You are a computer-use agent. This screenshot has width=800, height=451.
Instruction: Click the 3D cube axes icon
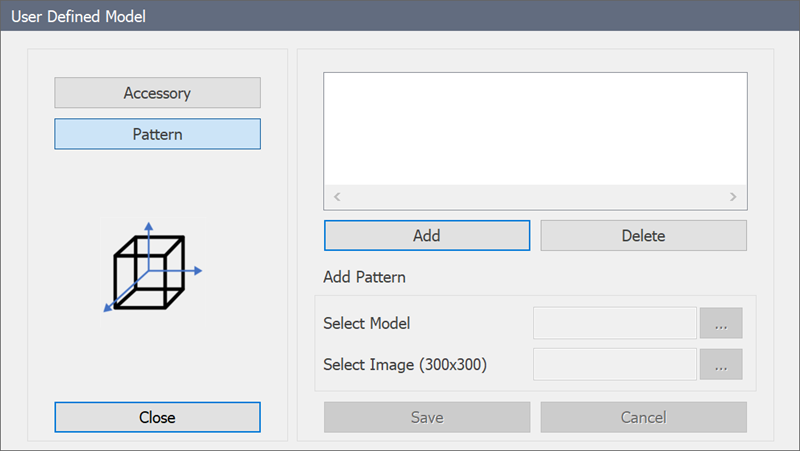153,268
